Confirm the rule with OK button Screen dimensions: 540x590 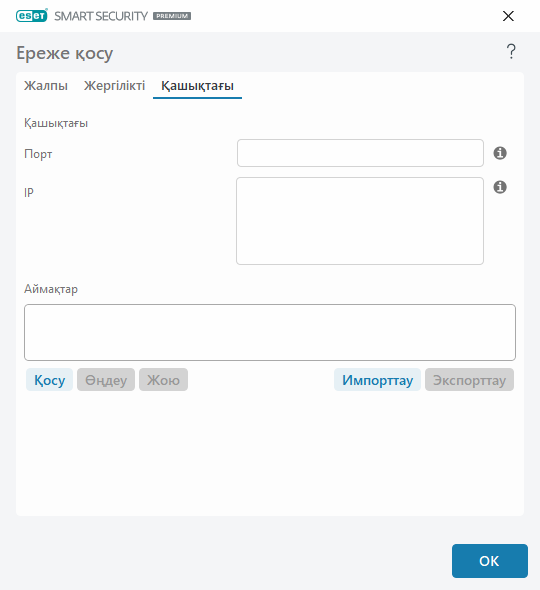point(490,561)
